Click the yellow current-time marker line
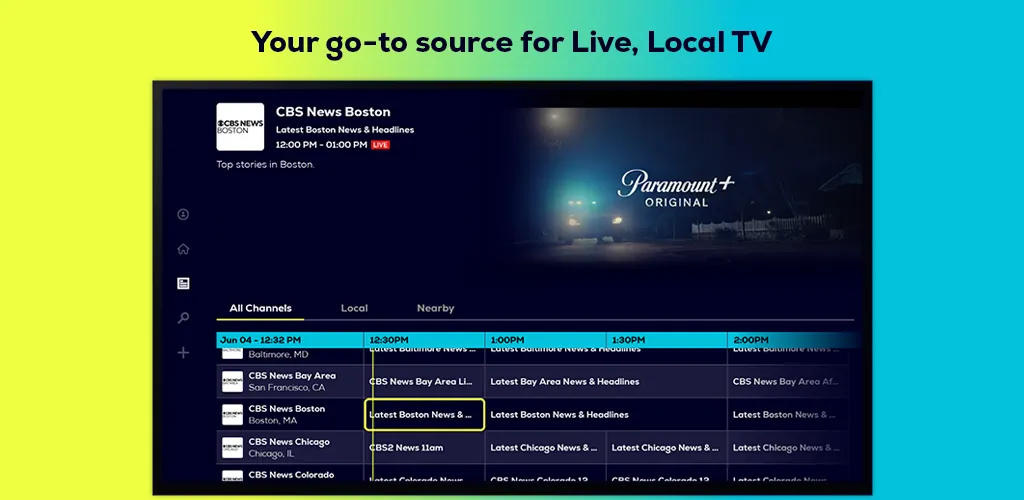Screen dimensions: 1024x500 (372, 414)
